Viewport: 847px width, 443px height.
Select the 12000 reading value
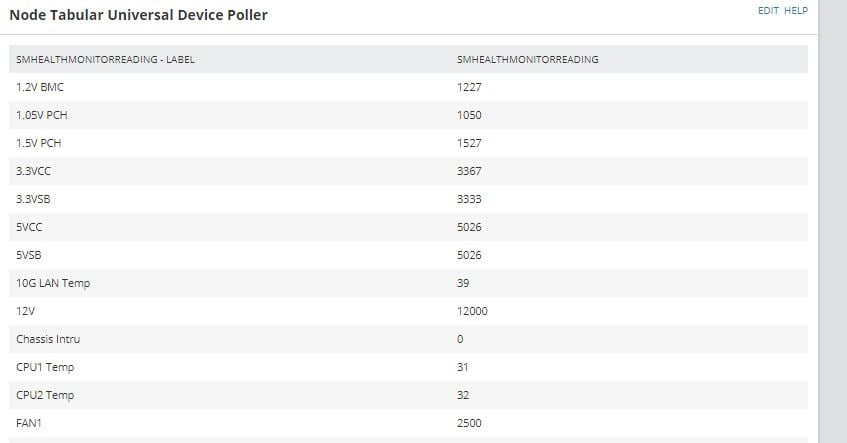click(x=472, y=312)
